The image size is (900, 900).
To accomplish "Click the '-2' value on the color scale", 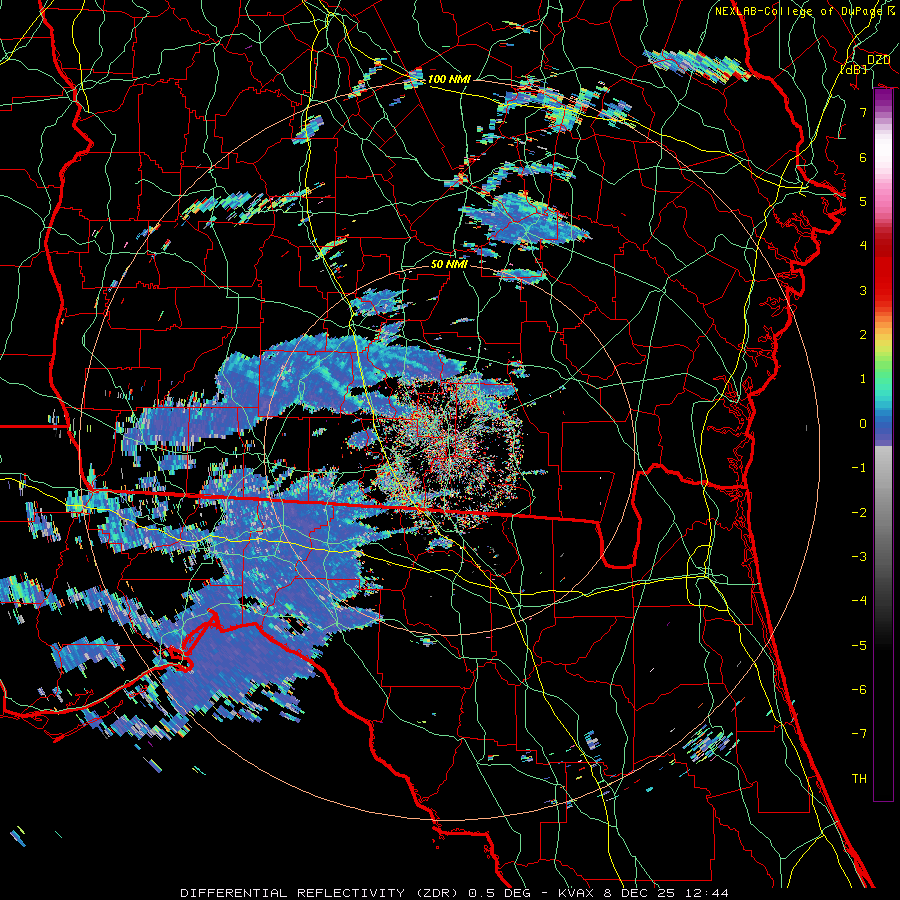I will (859, 513).
